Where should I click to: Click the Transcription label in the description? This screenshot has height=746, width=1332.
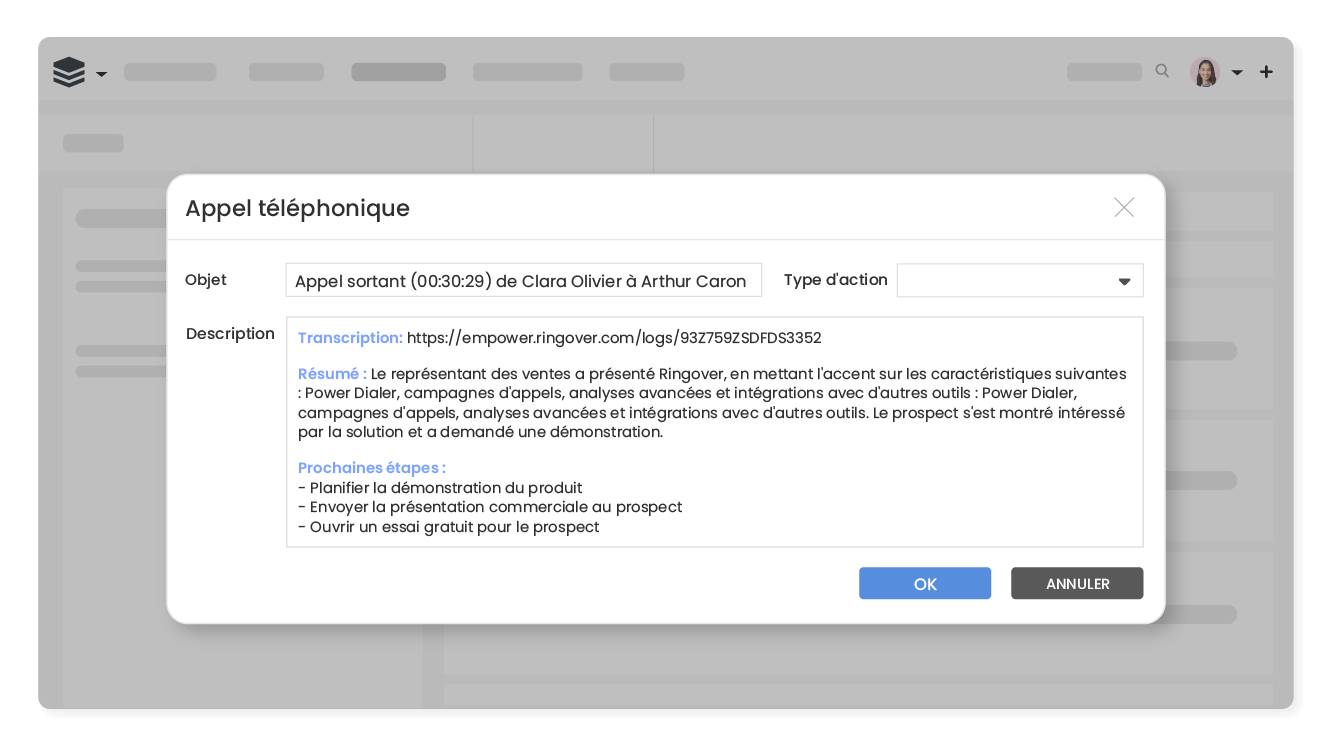349,338
